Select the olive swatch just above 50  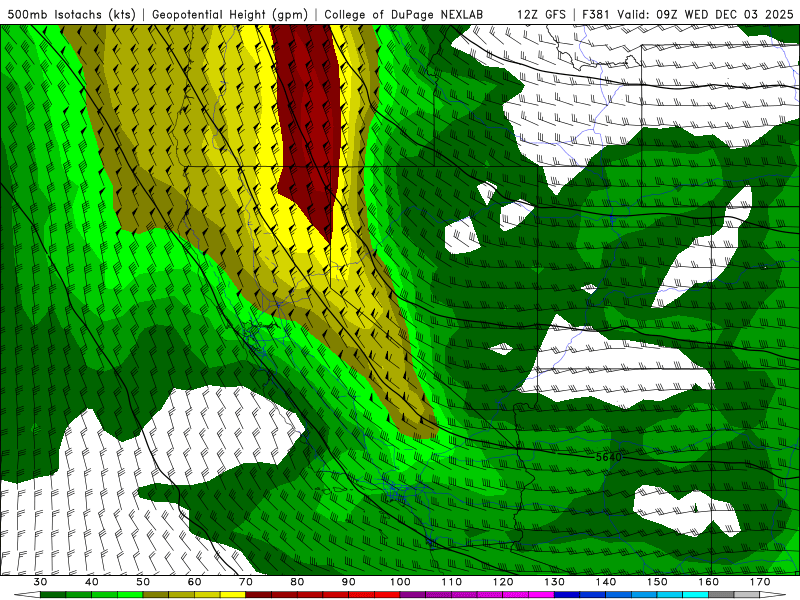(156, 594)
